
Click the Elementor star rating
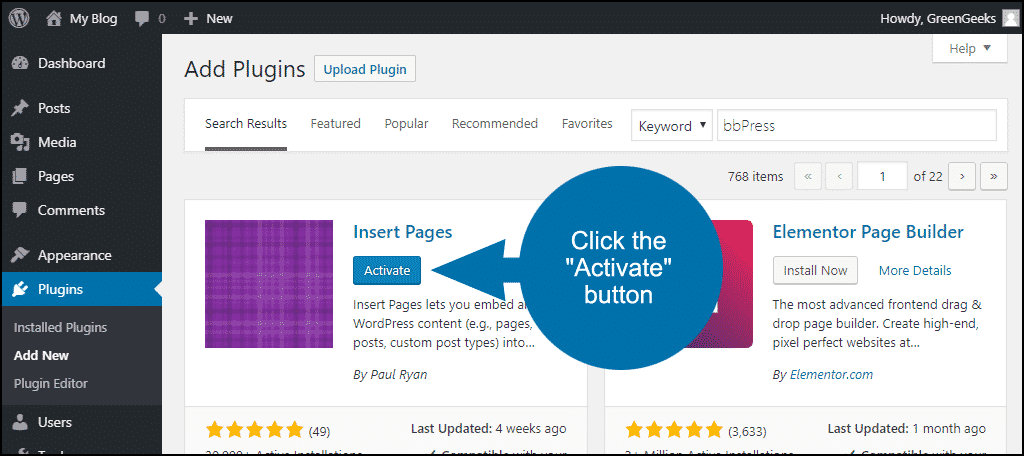(x=674, y=431)
